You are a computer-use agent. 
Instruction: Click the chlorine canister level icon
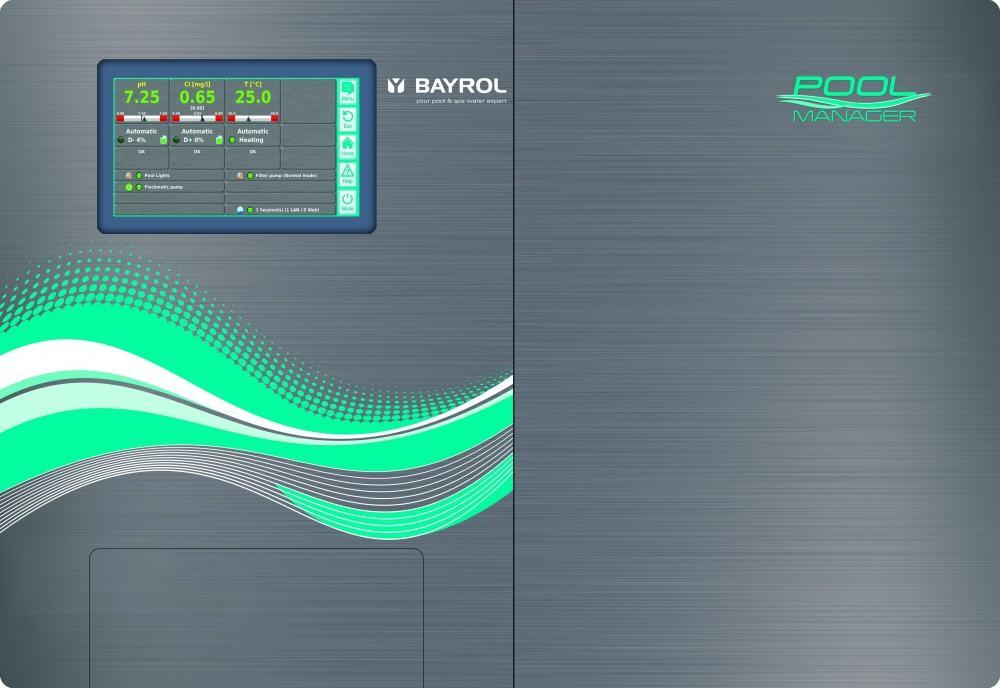(x=219, y=140)
